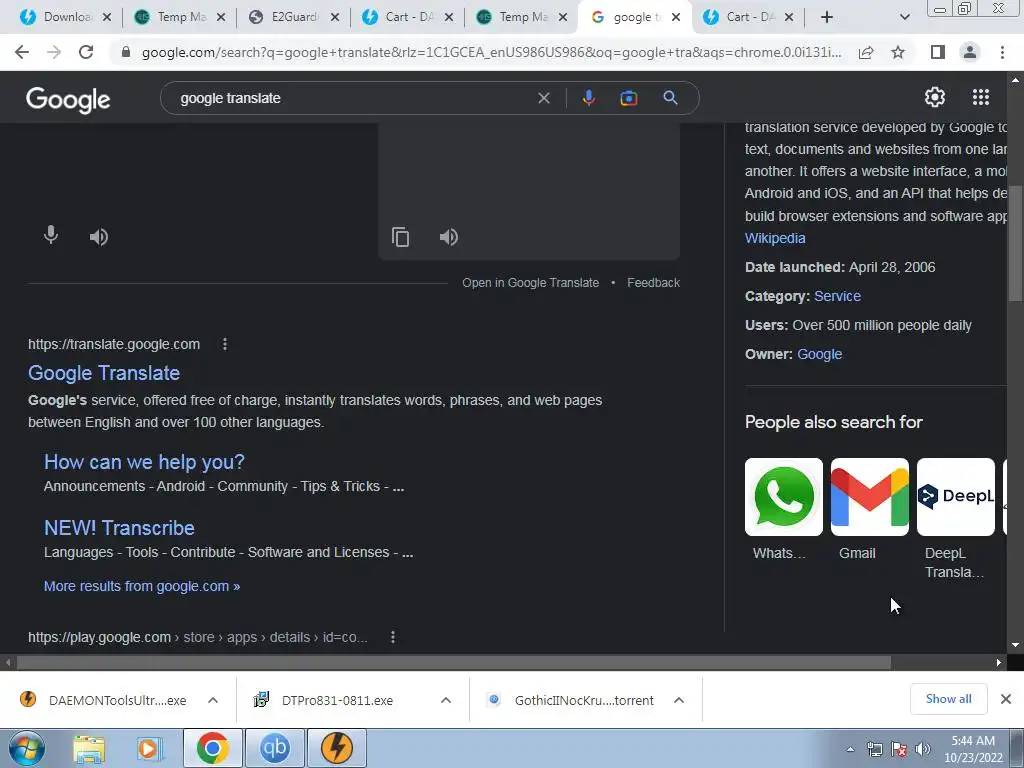Open the DeepL Translator thumbnail
This screenshot has height=768, width=1024.
pos(955,497)
